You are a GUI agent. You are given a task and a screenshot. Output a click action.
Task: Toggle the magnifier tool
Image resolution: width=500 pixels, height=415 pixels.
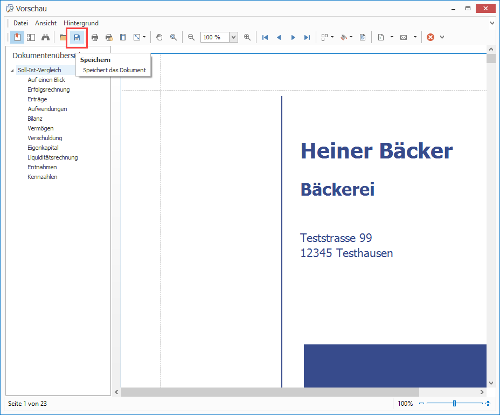(x=173, y=37)
